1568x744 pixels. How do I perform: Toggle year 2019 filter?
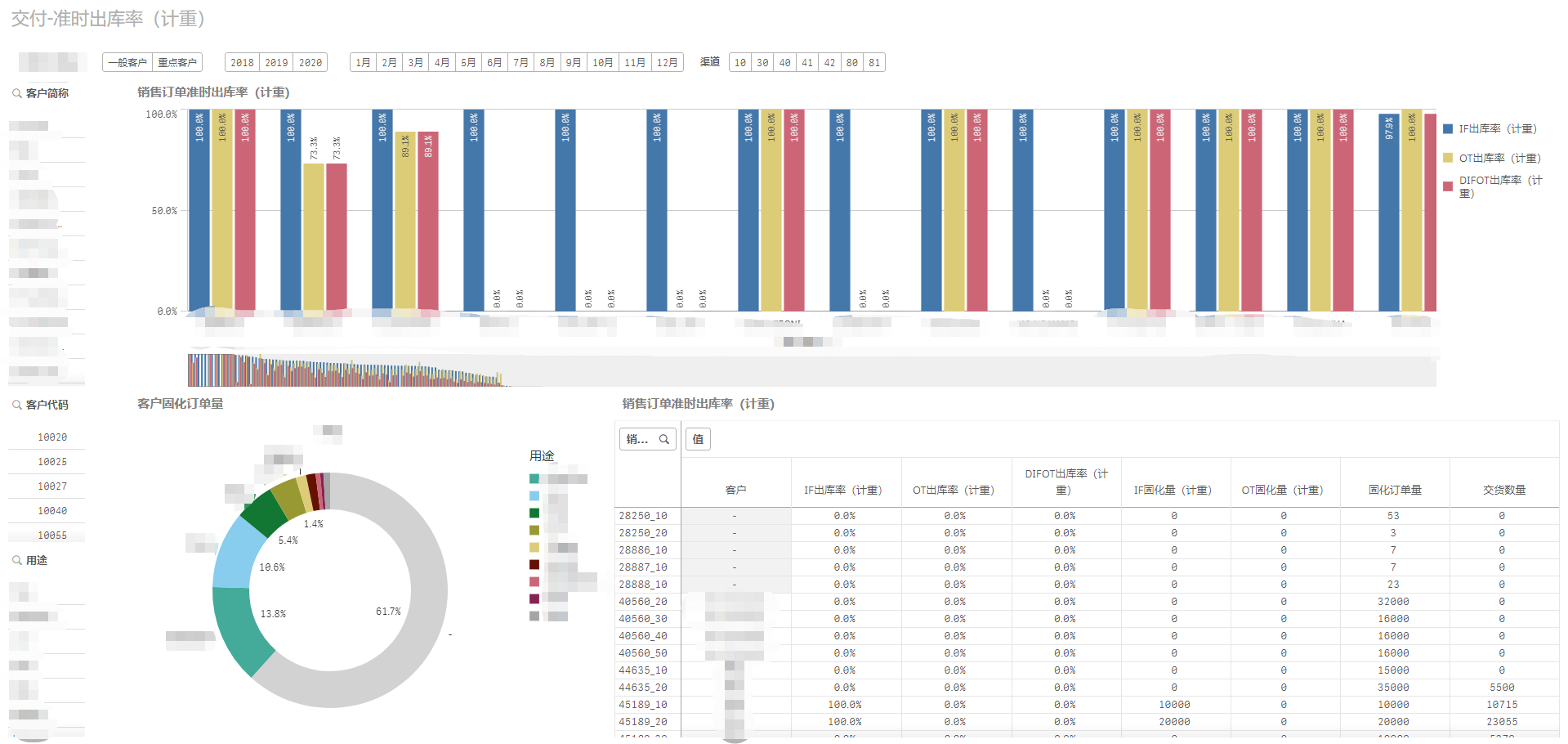(276, 62)
